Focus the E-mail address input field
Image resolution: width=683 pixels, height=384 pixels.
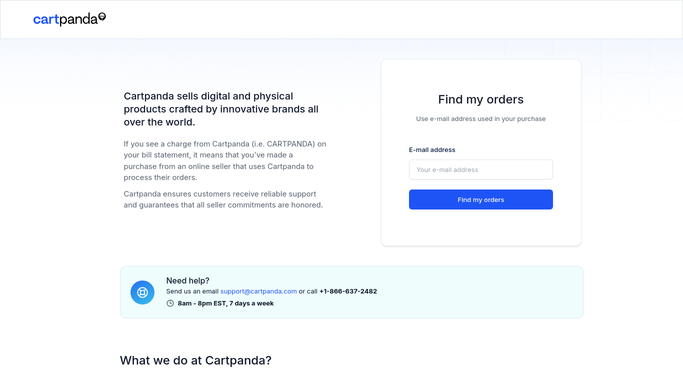coord(481,169)
